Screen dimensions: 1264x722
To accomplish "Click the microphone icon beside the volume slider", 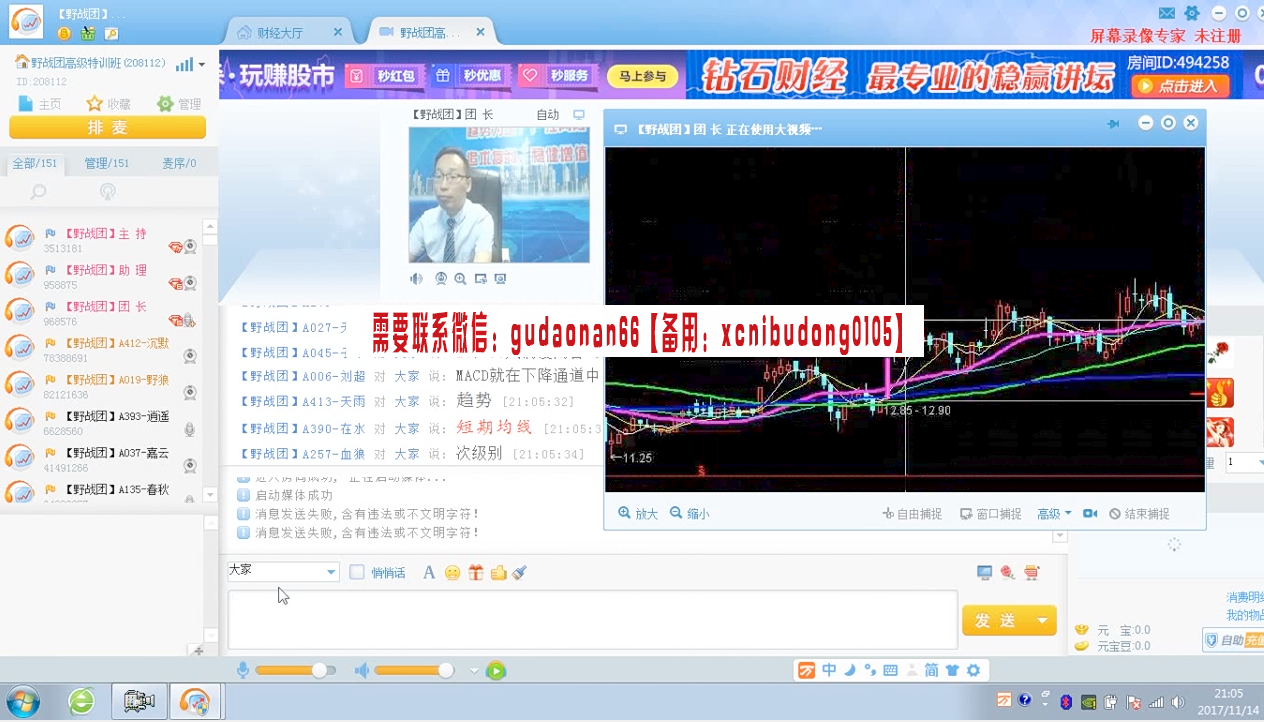I will point(243,670).
